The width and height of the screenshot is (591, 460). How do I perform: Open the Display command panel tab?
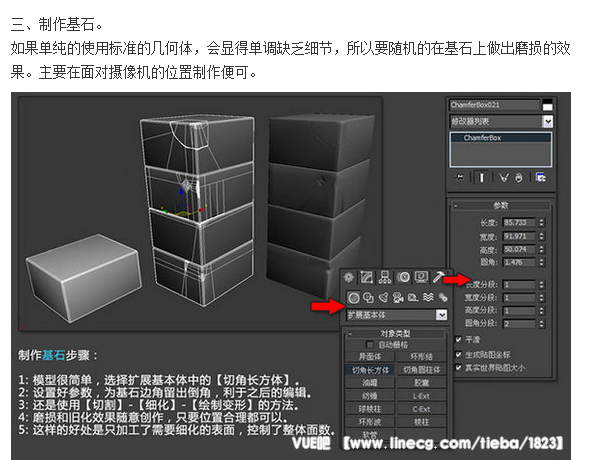[421, 278]
